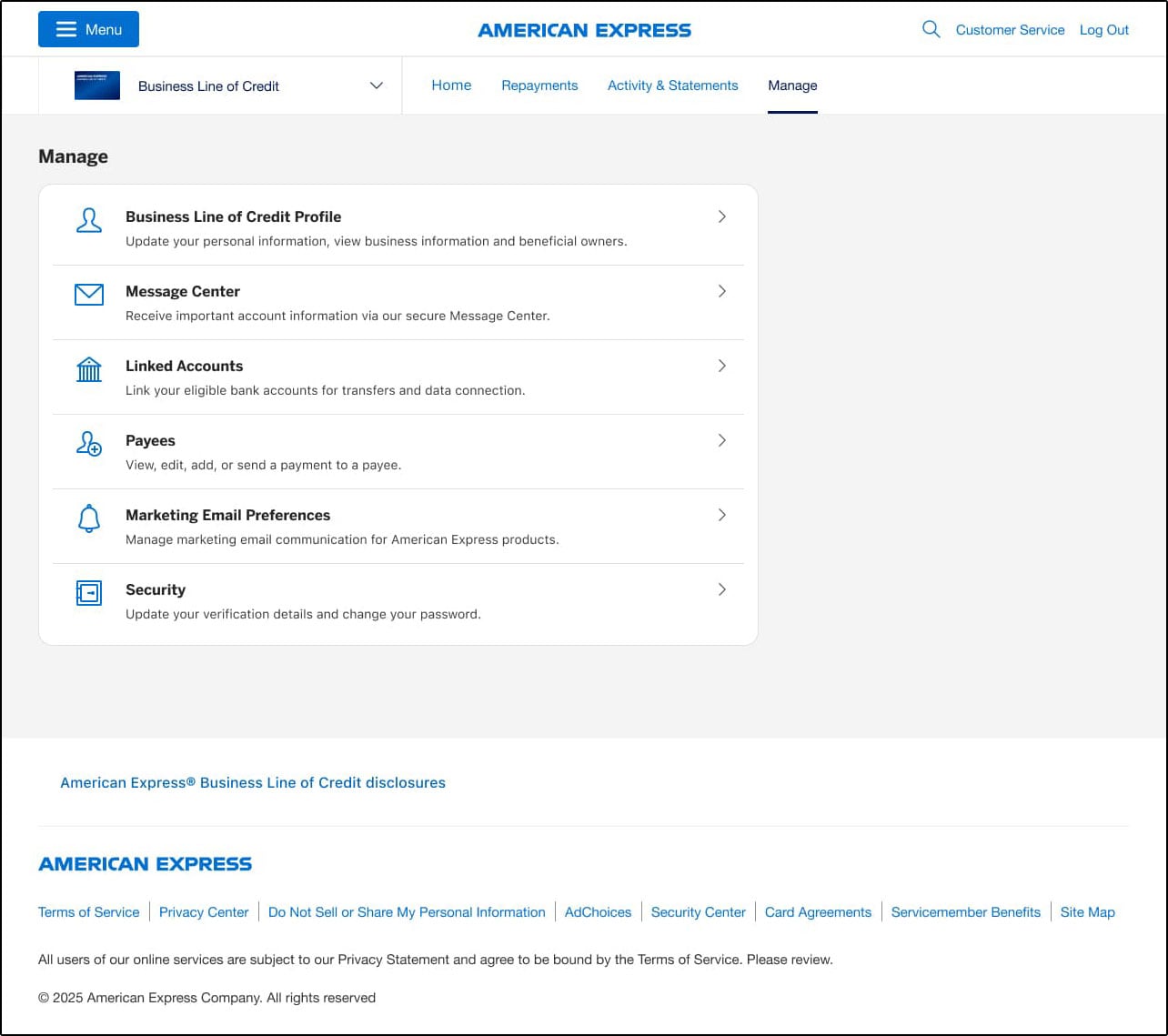
Task: Open Security Center footer link
Action: point(699,912)
